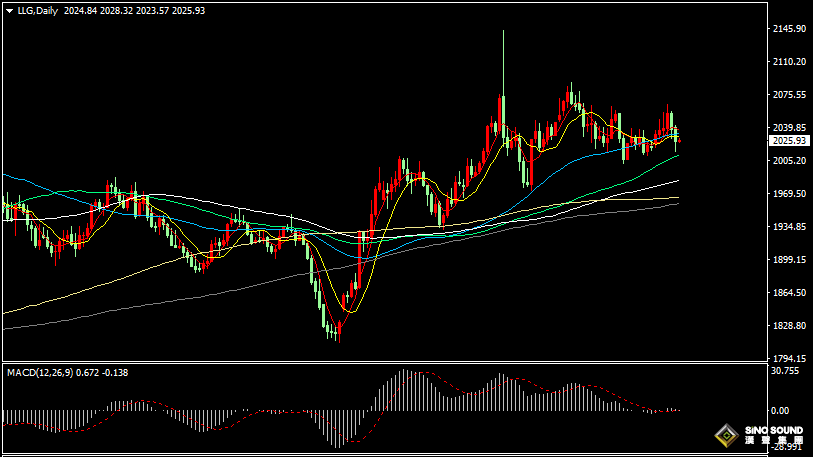Select the MACD(12,26,9) indicator label

pyautogui.click(x=40, y=372)
